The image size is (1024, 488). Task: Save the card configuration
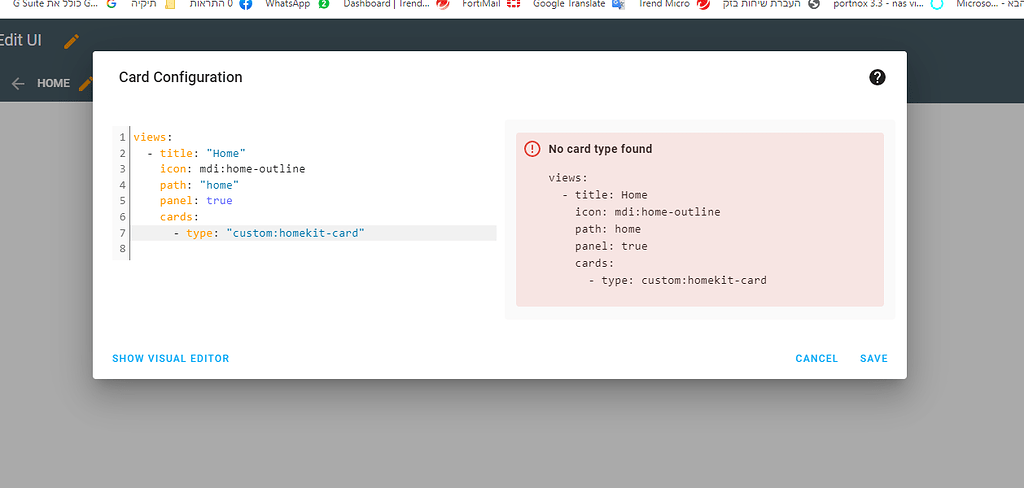click(x=874, y=359)
